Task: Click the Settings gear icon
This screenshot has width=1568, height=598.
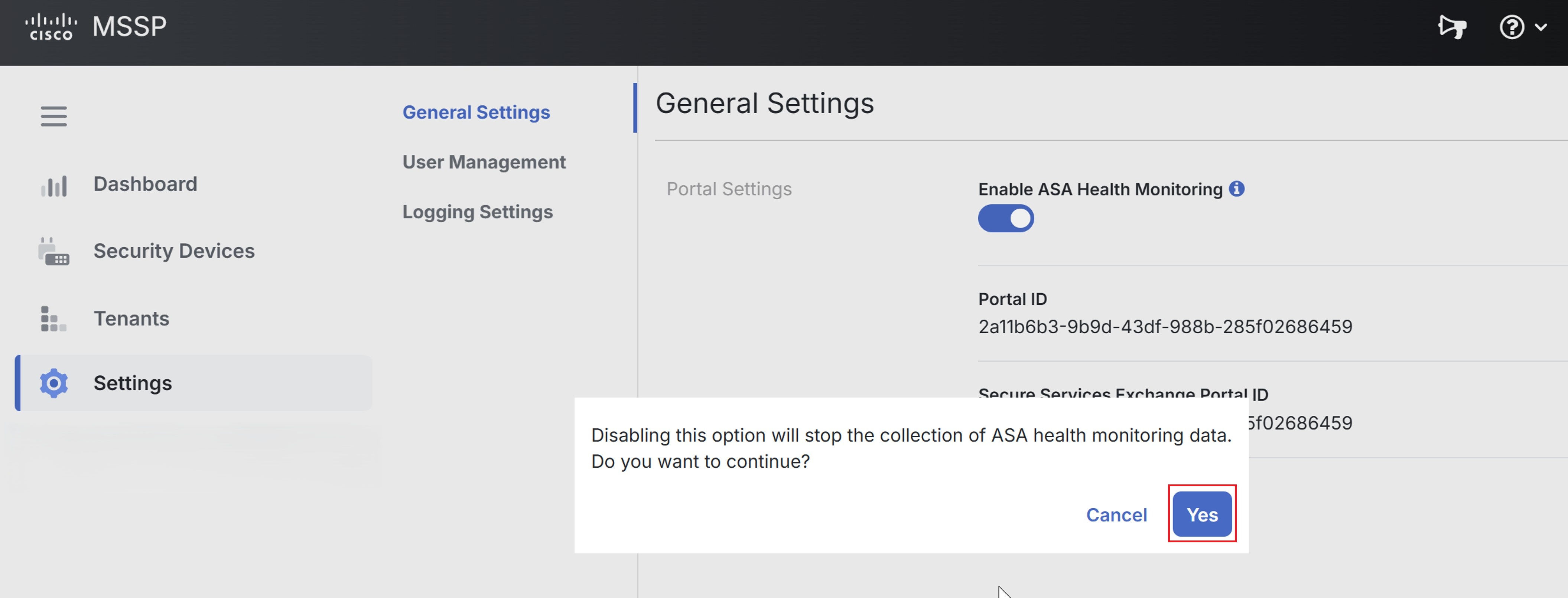Action: coord(53,383)
